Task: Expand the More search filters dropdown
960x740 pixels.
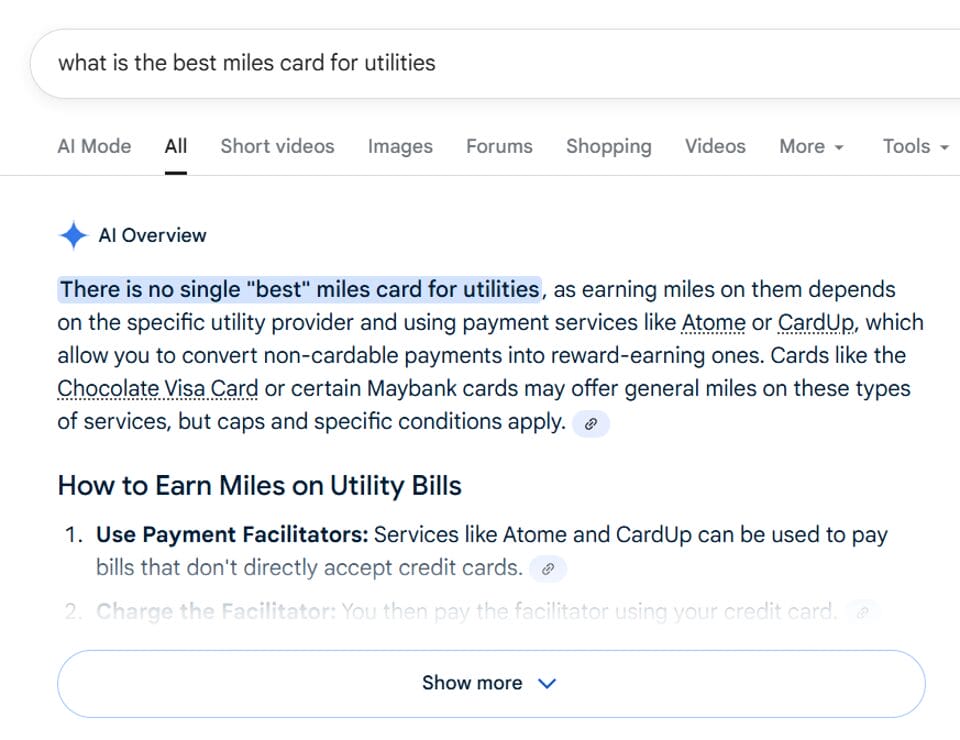Action: (x=811, y=147)
